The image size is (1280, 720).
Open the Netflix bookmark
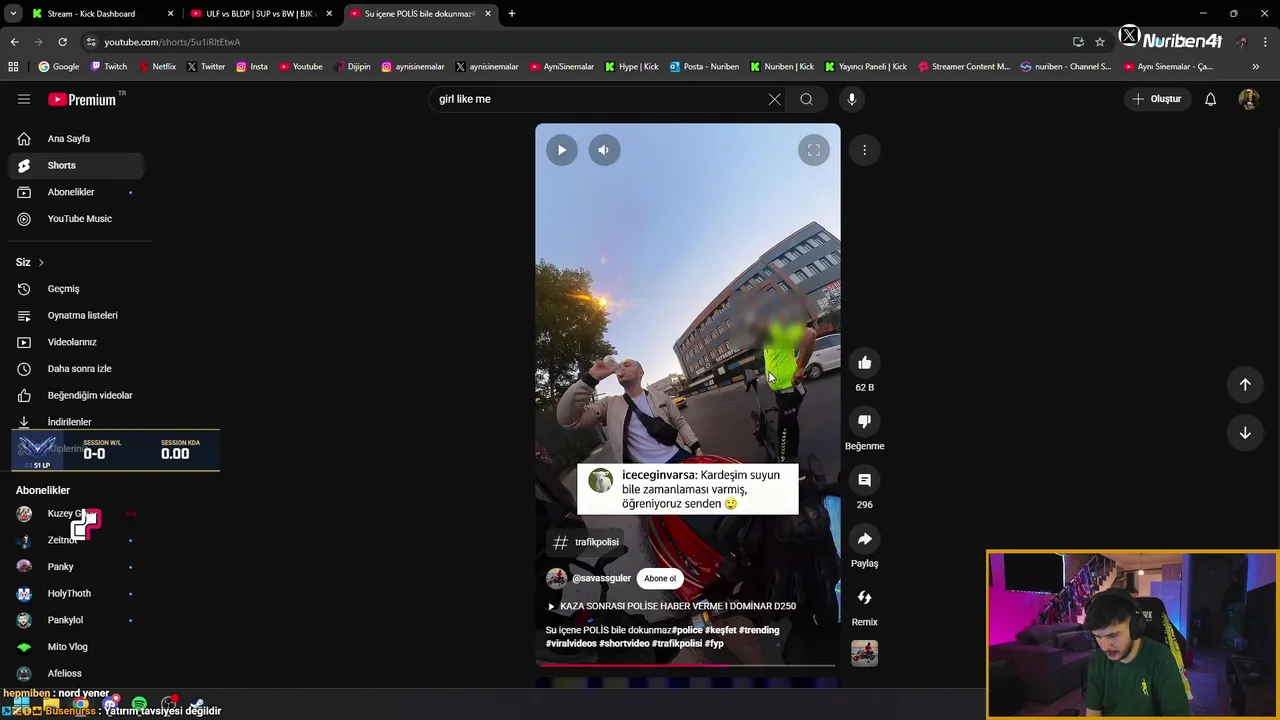pyautogui.click(x=157, y=67)
